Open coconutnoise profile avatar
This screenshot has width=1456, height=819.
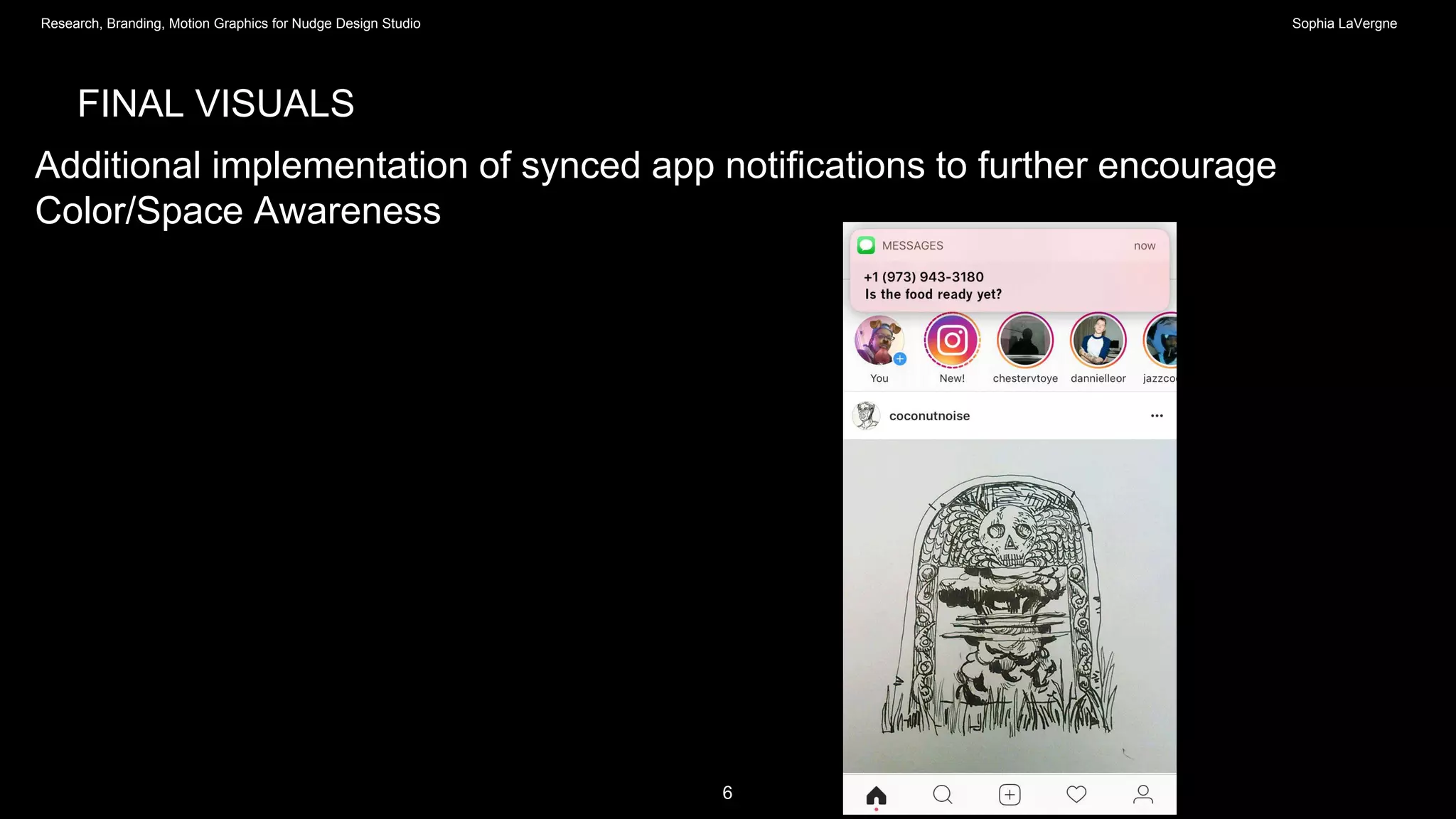click(866, 416)
